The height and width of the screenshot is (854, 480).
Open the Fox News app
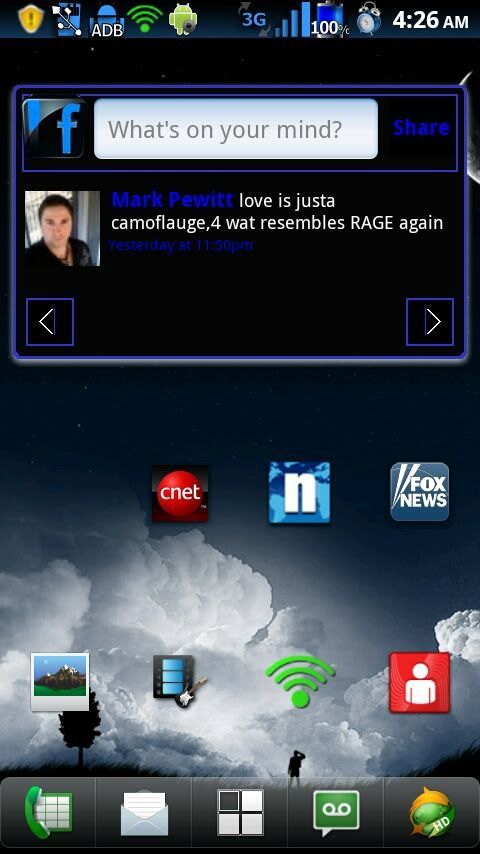pyautogui.click(x=420, y=492)
